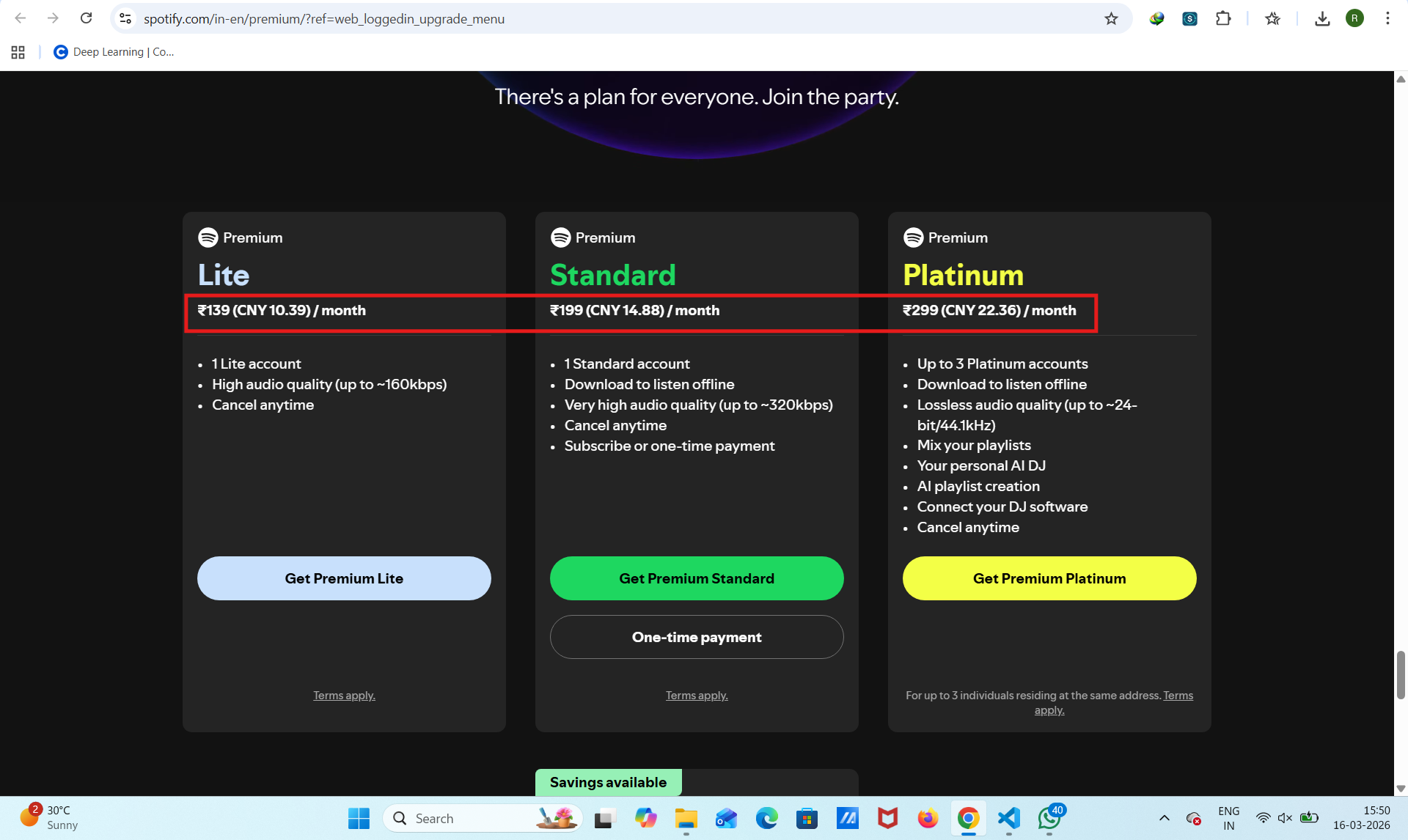Viewport: 1408px width, 840px height.
Task: Click the Spotify logo on the Lite card
Action: coord(208,237)
